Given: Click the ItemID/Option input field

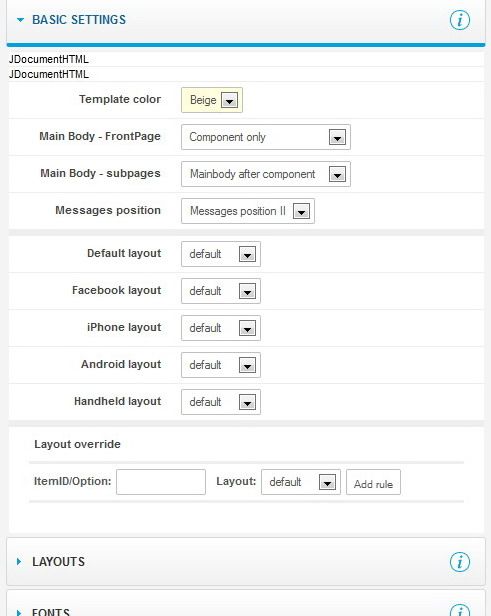Looking at the screenshot, I should tap(161, 482).
